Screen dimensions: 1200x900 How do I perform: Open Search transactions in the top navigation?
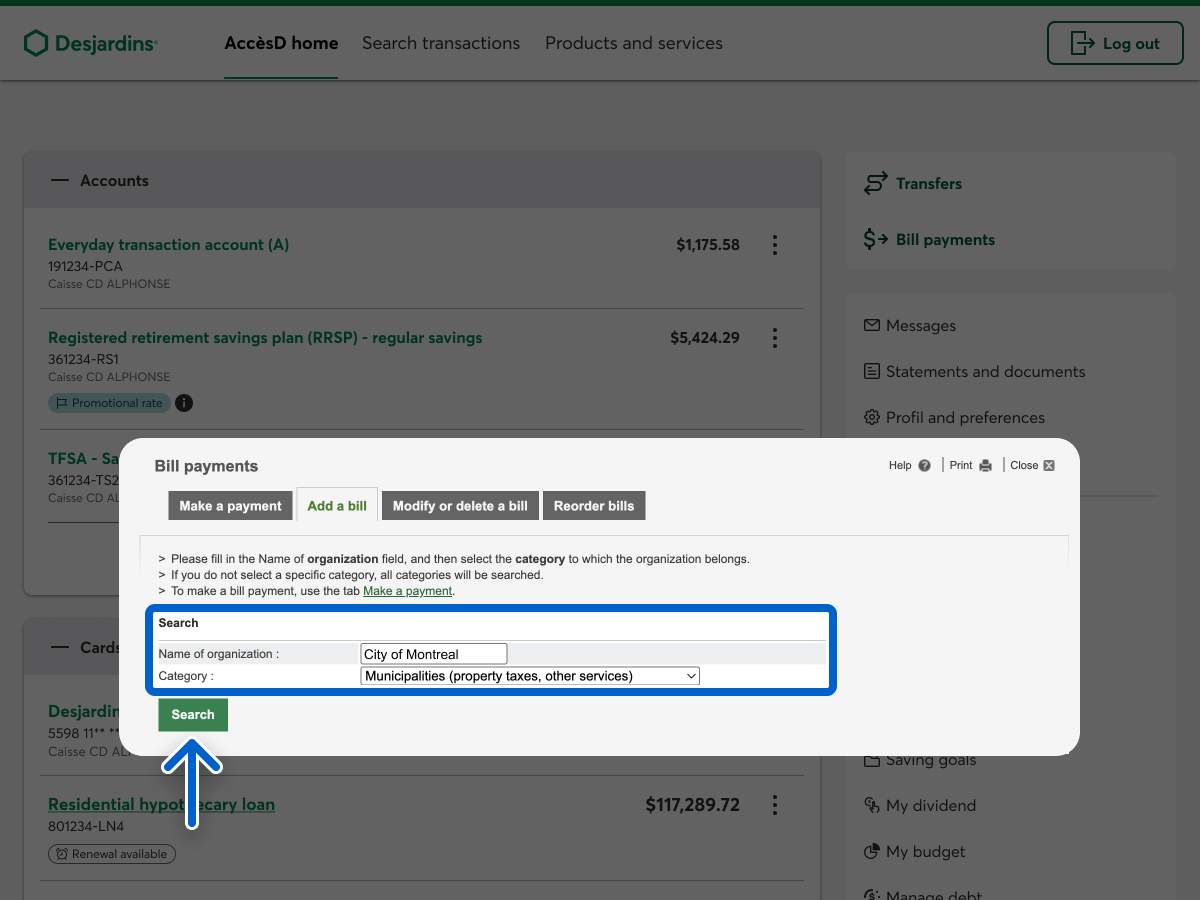[441, 43]
